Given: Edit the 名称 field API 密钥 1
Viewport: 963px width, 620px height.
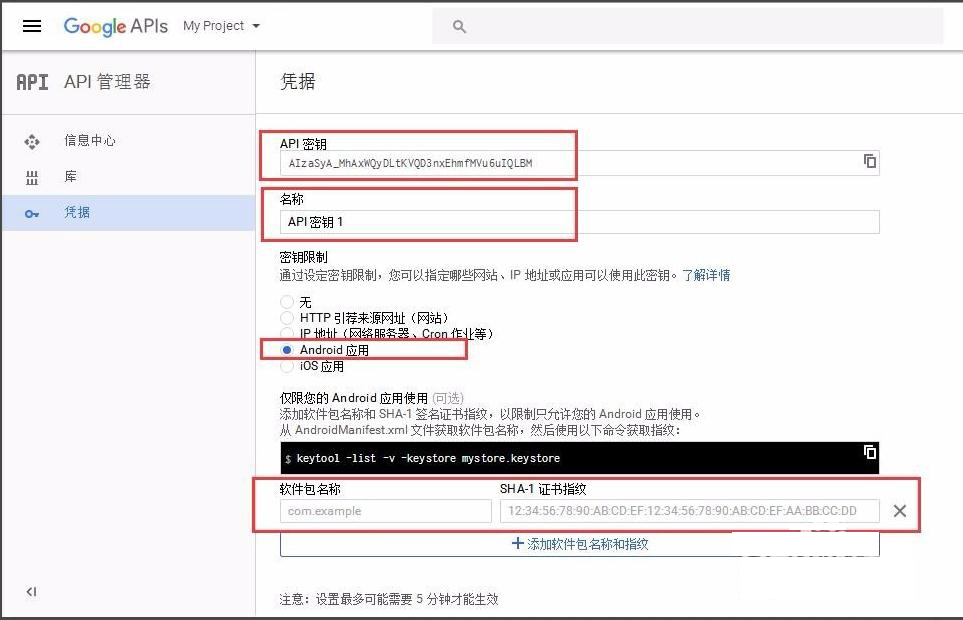Looking at the screenshot, I should (580, 222).
